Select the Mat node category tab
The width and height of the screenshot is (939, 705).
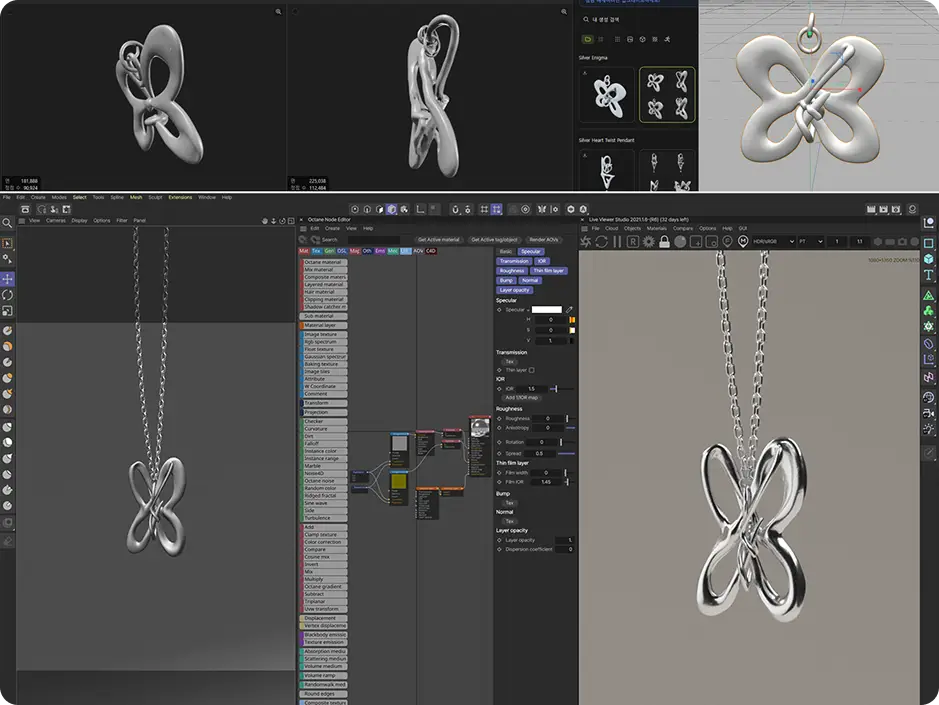point(304,251)
